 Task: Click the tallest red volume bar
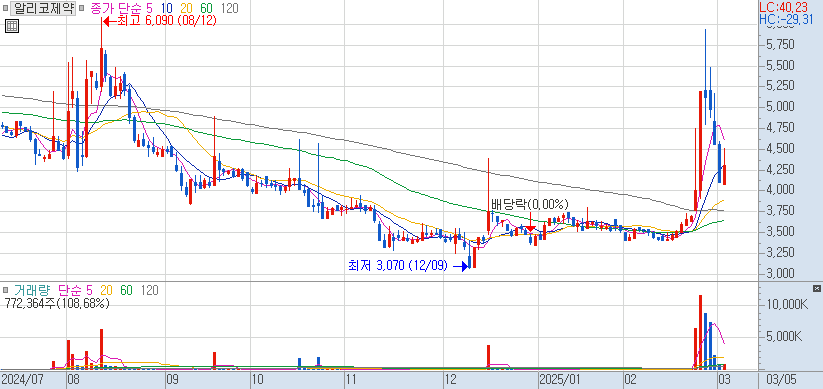point(701,332)
